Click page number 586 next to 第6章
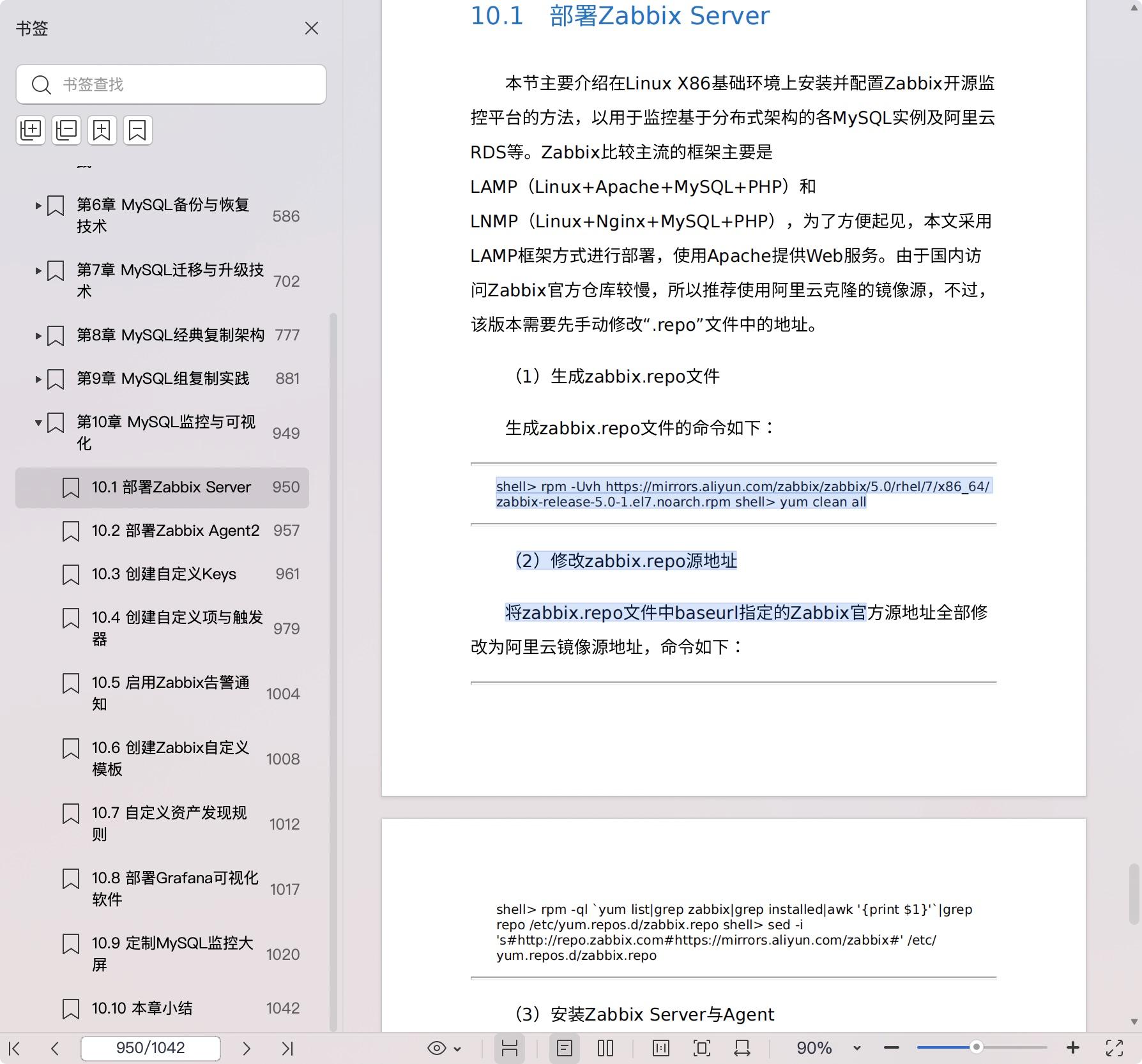This screenshot has width=1142, height=1064. pyautogui.click(x=286, y=217)
